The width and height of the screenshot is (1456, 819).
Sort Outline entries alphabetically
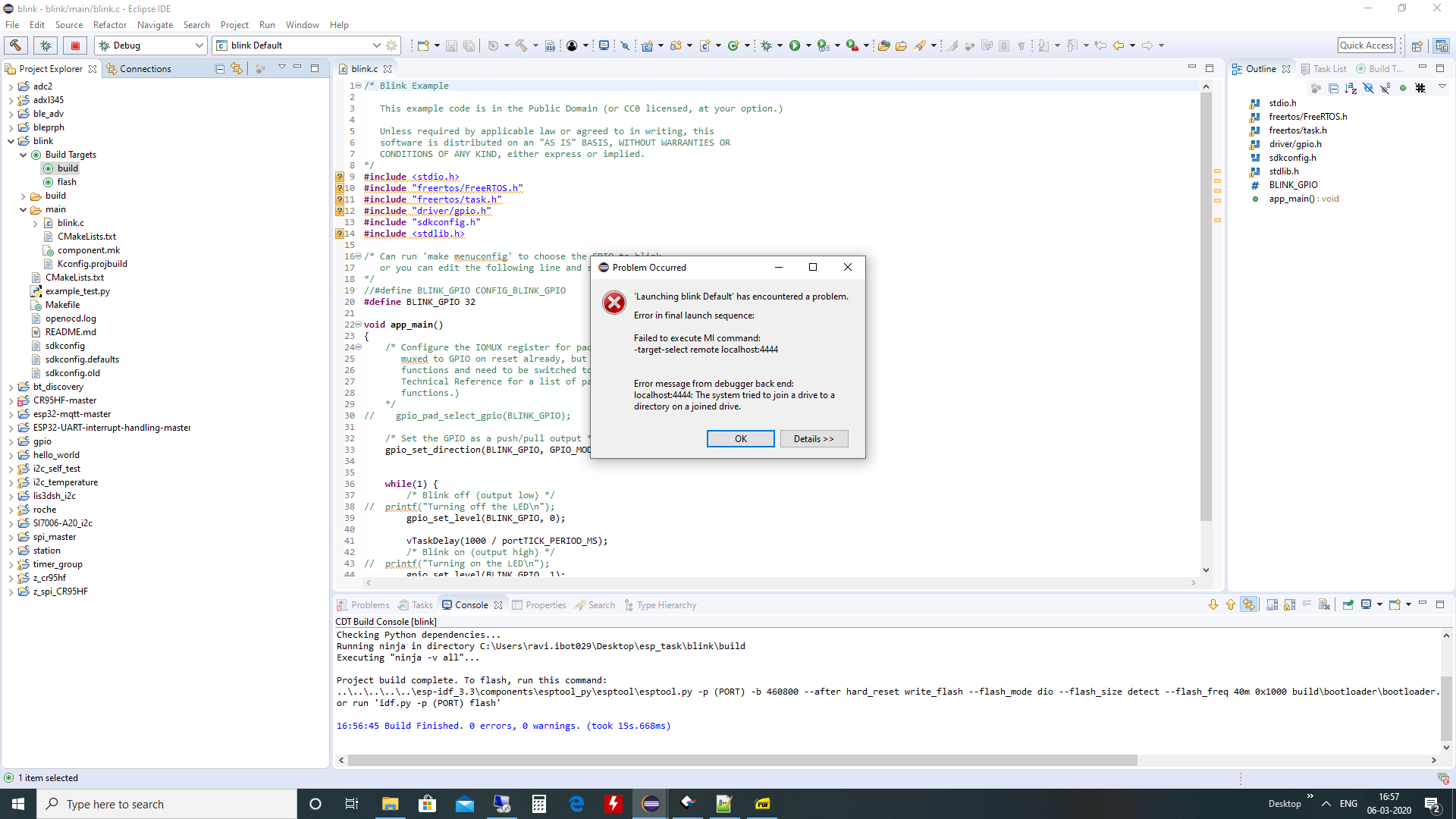1351,89
